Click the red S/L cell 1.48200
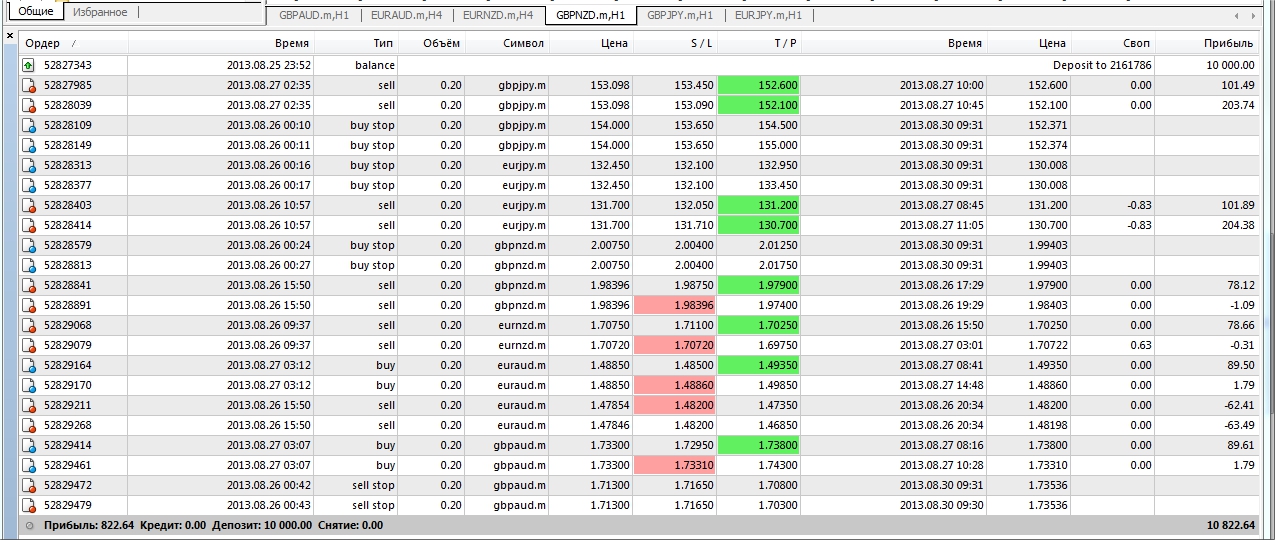Screen dimensions: 1275x540 [x=675, y=405]
